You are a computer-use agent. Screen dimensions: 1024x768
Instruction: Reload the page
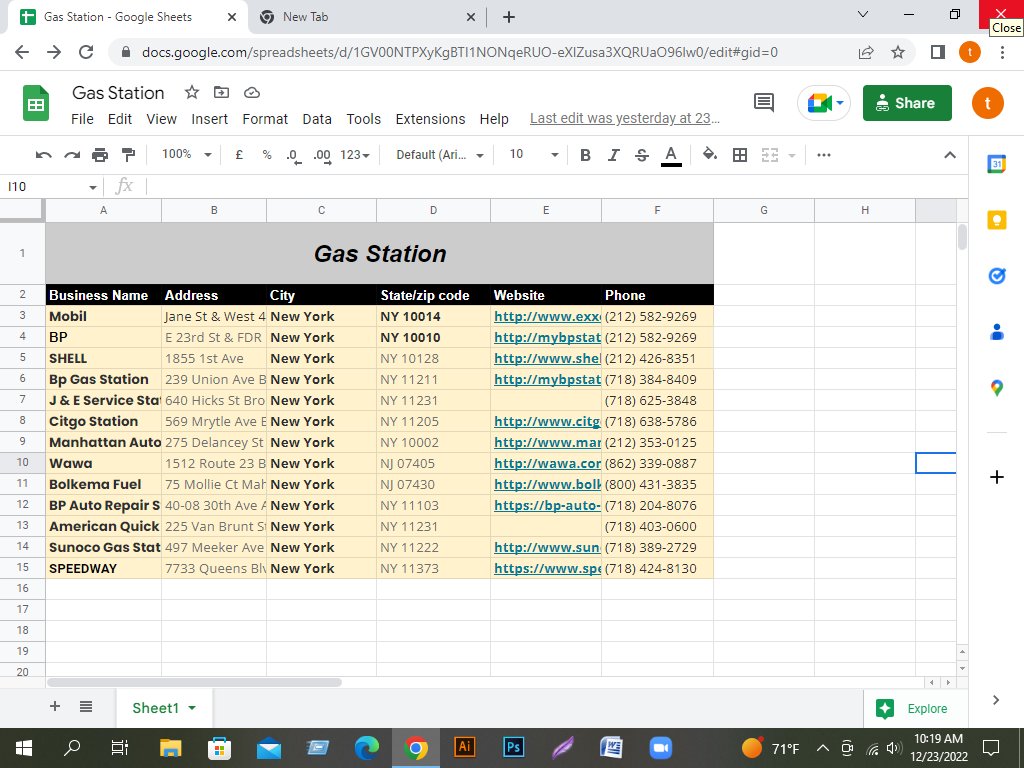(86, 52)
